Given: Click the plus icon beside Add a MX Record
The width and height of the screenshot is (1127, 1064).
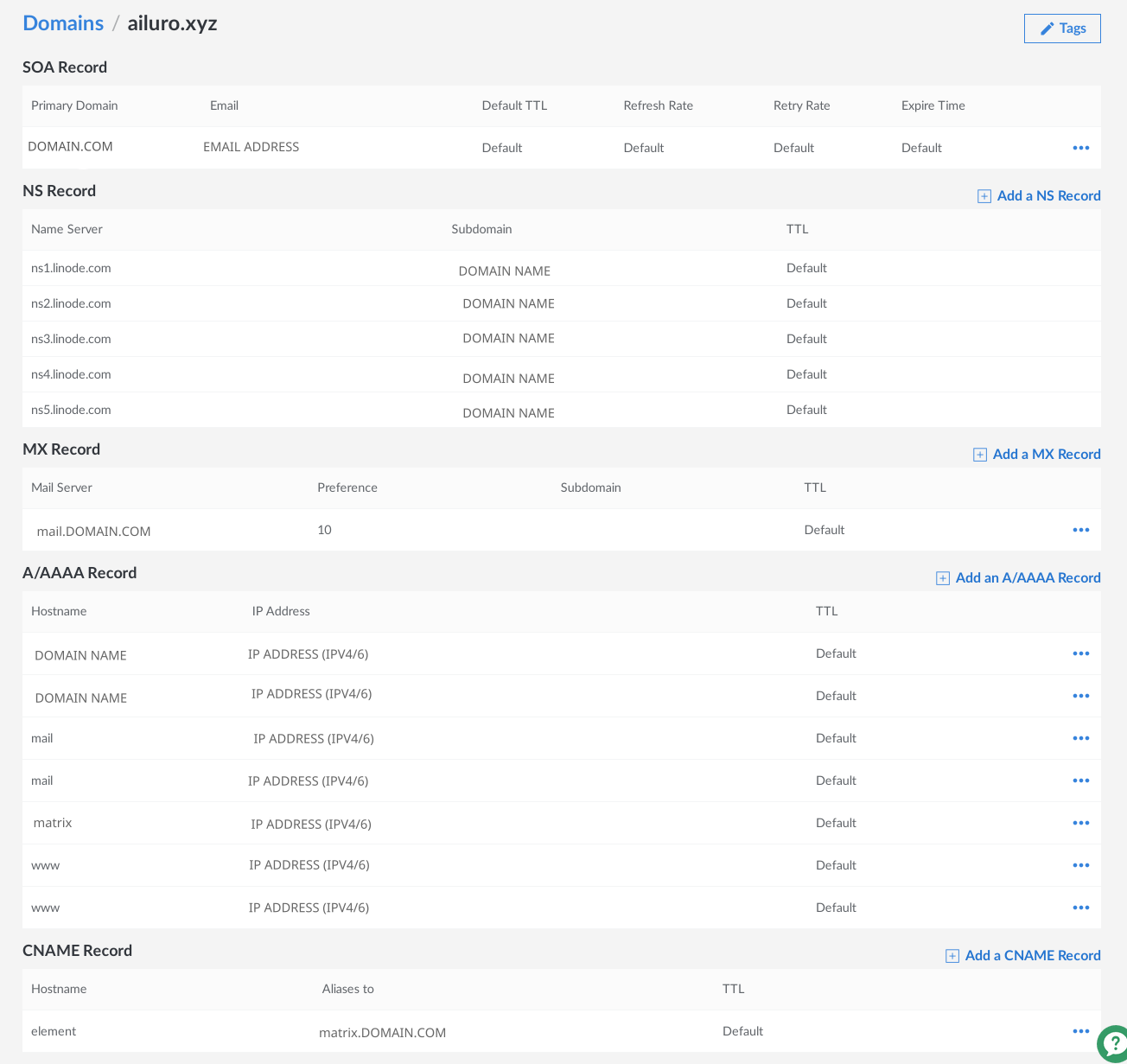Looking at the screenshot, I should [980, 455].
